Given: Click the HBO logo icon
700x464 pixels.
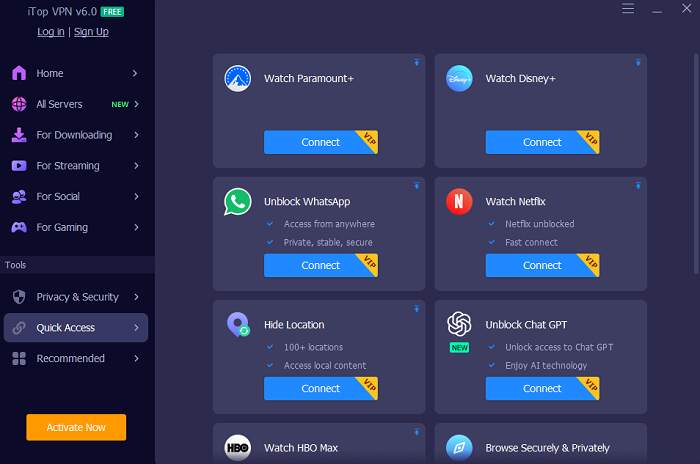Looking at the screenshot, I should 238,448.
